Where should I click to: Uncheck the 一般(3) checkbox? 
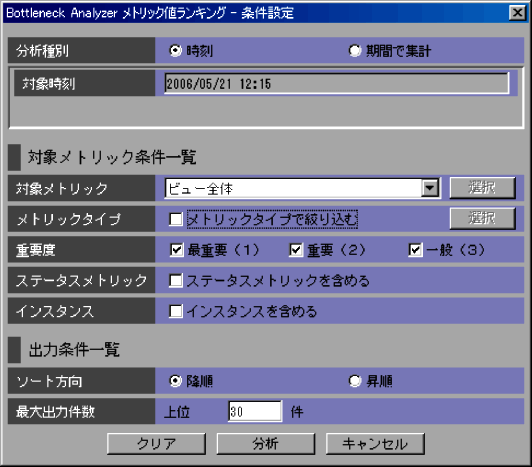coord(415,250)
